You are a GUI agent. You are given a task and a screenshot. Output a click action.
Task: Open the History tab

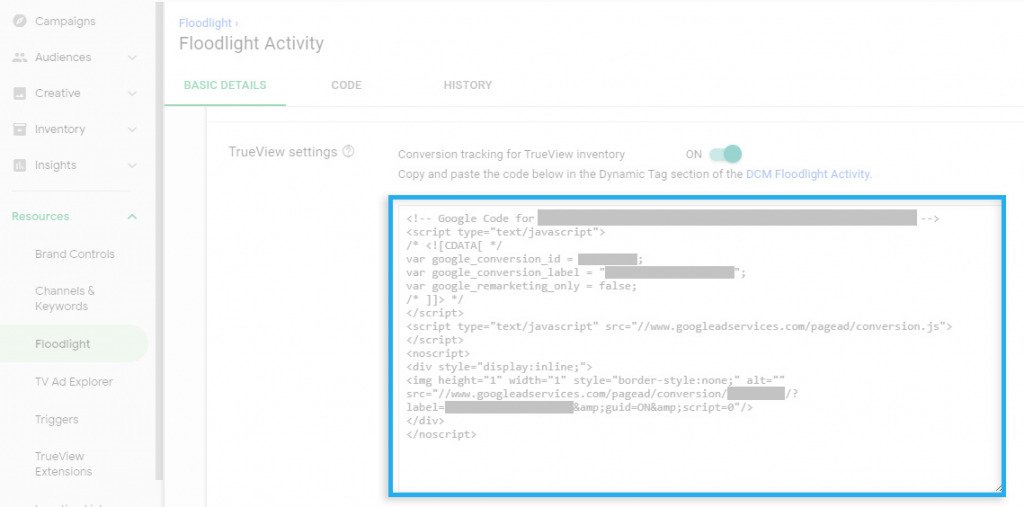tap(467, 85)
